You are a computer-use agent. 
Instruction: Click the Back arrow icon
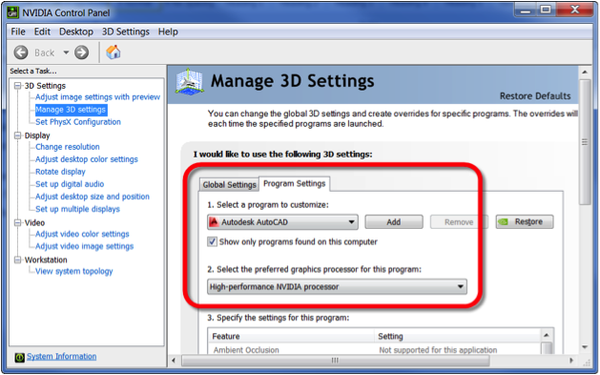(21, 52)
